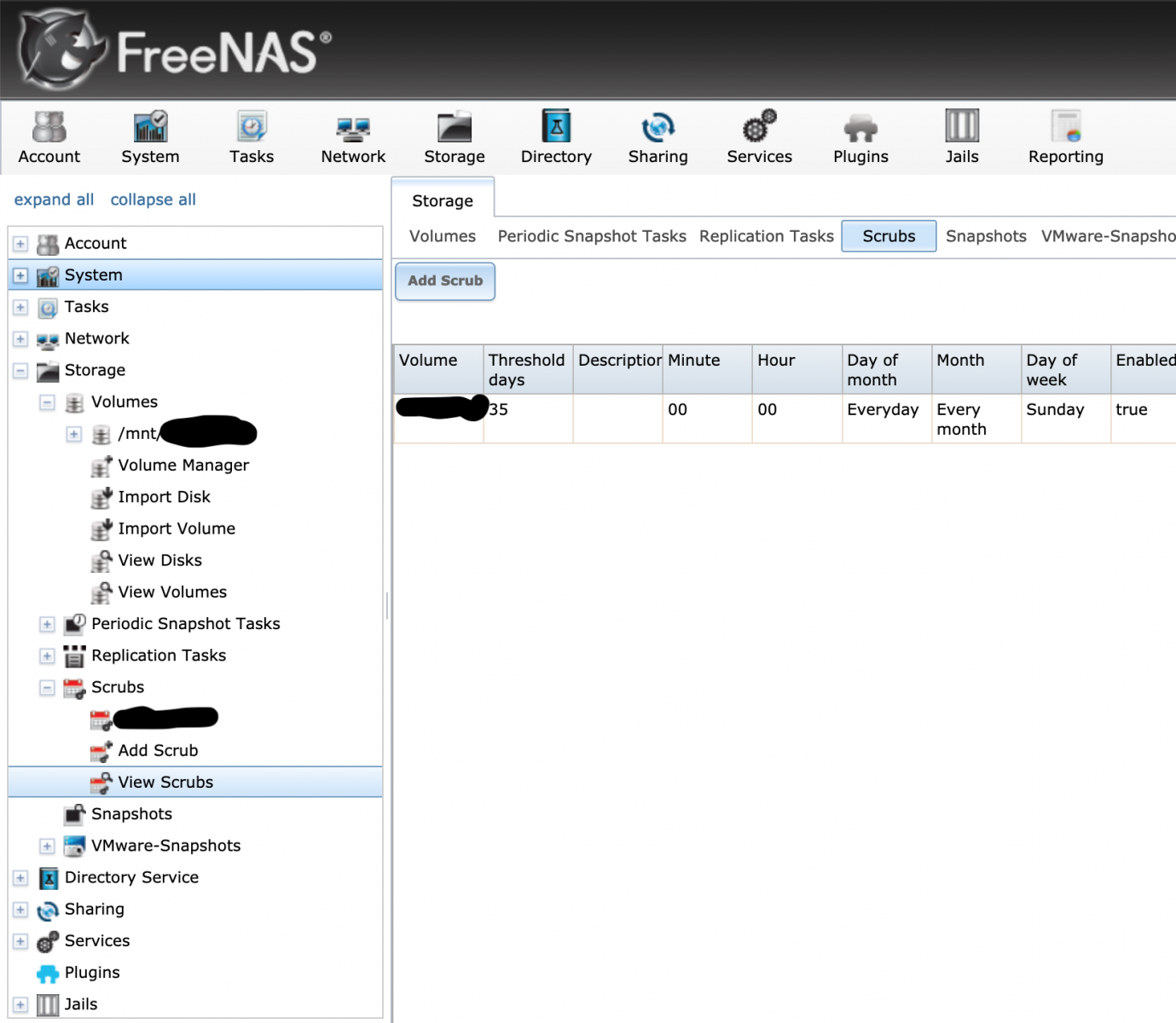
Task: Open the Network toolbar icon
Action: [353, 137]
